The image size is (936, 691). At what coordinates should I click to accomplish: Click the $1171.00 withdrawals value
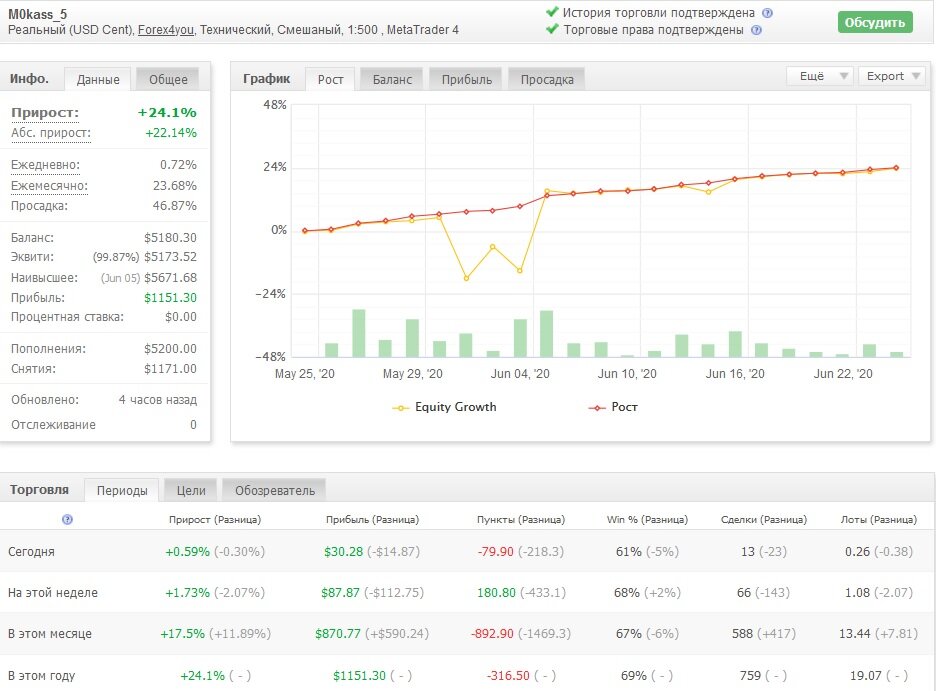pos(170,369)
